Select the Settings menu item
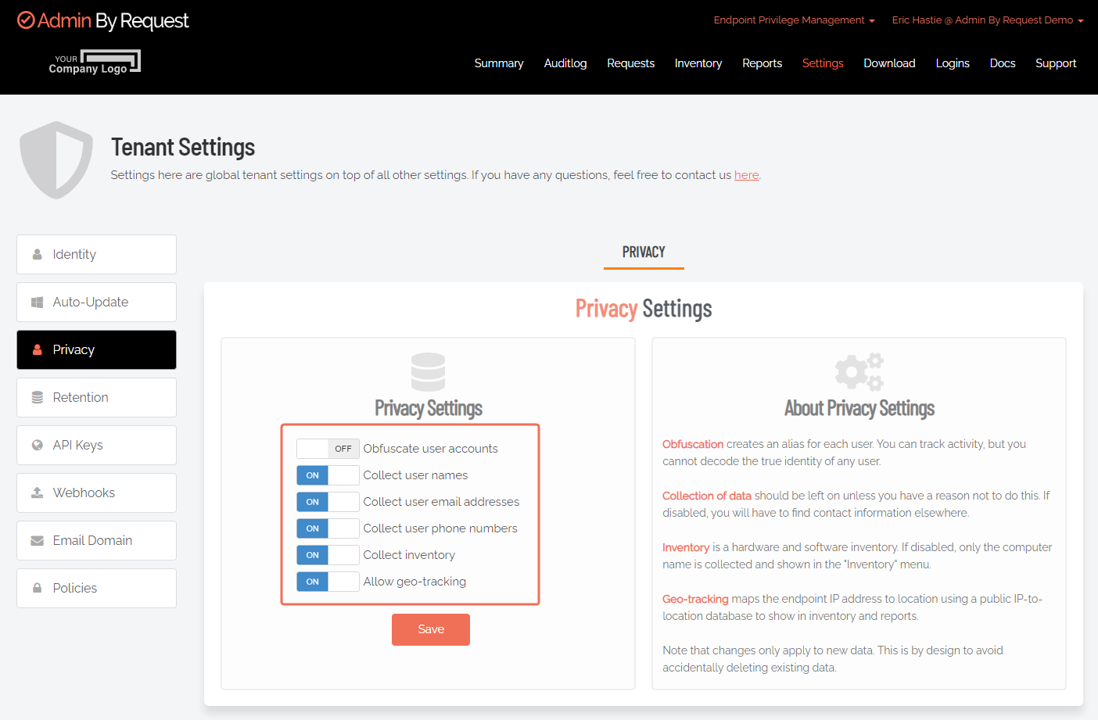This screenshot has width=1098, height=720. click(x=823, y=63)
